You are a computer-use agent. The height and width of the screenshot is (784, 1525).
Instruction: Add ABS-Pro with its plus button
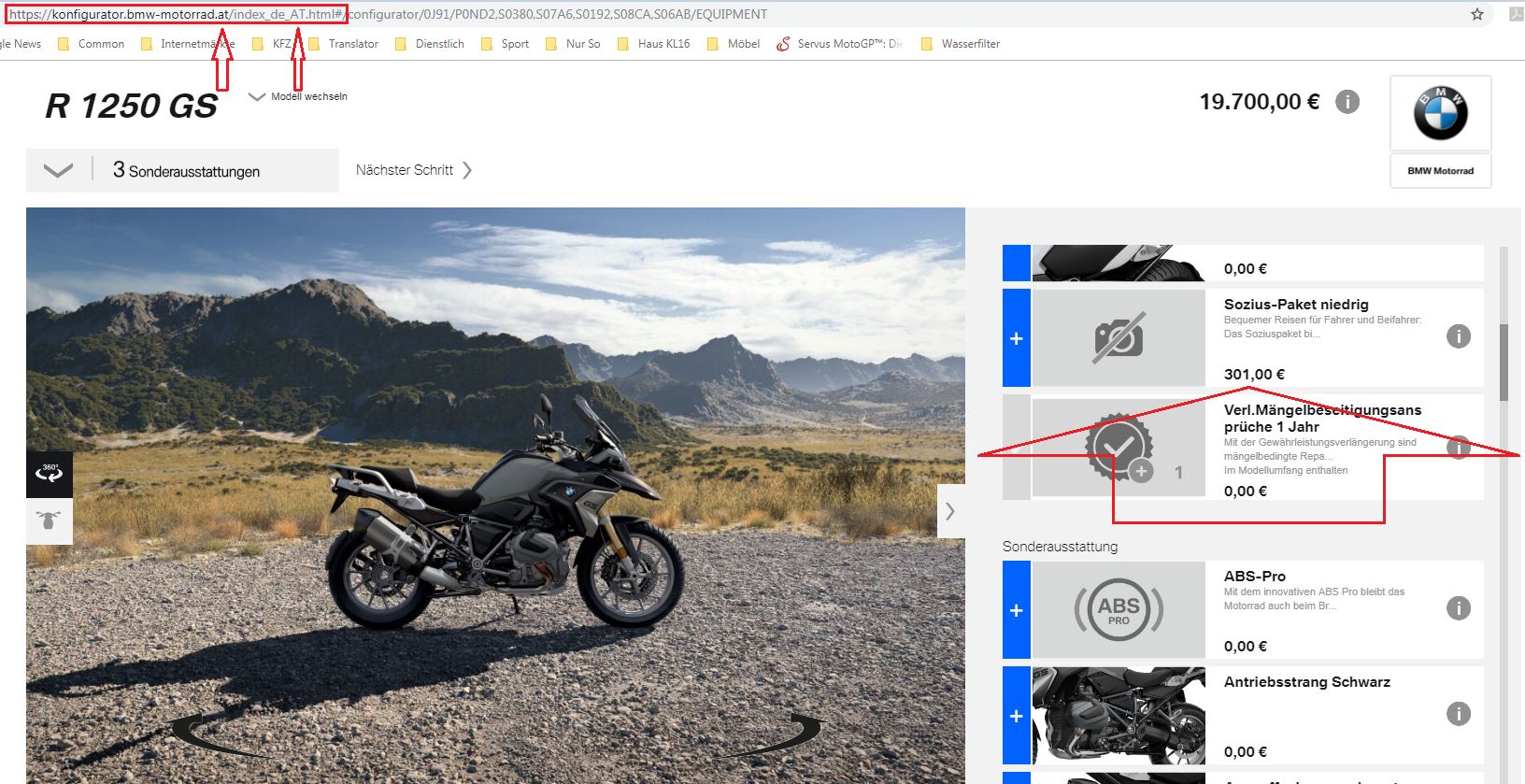coord(1017,610)
